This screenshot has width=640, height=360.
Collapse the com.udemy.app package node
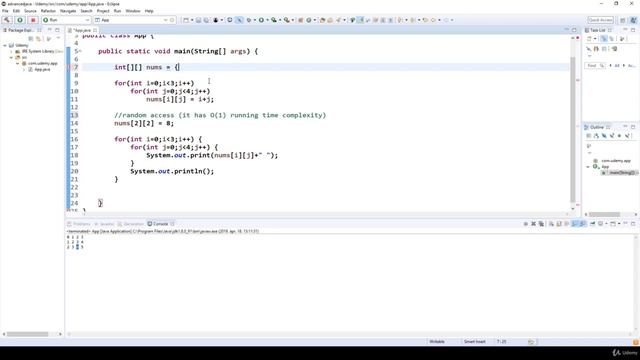(x=18, y=63)
